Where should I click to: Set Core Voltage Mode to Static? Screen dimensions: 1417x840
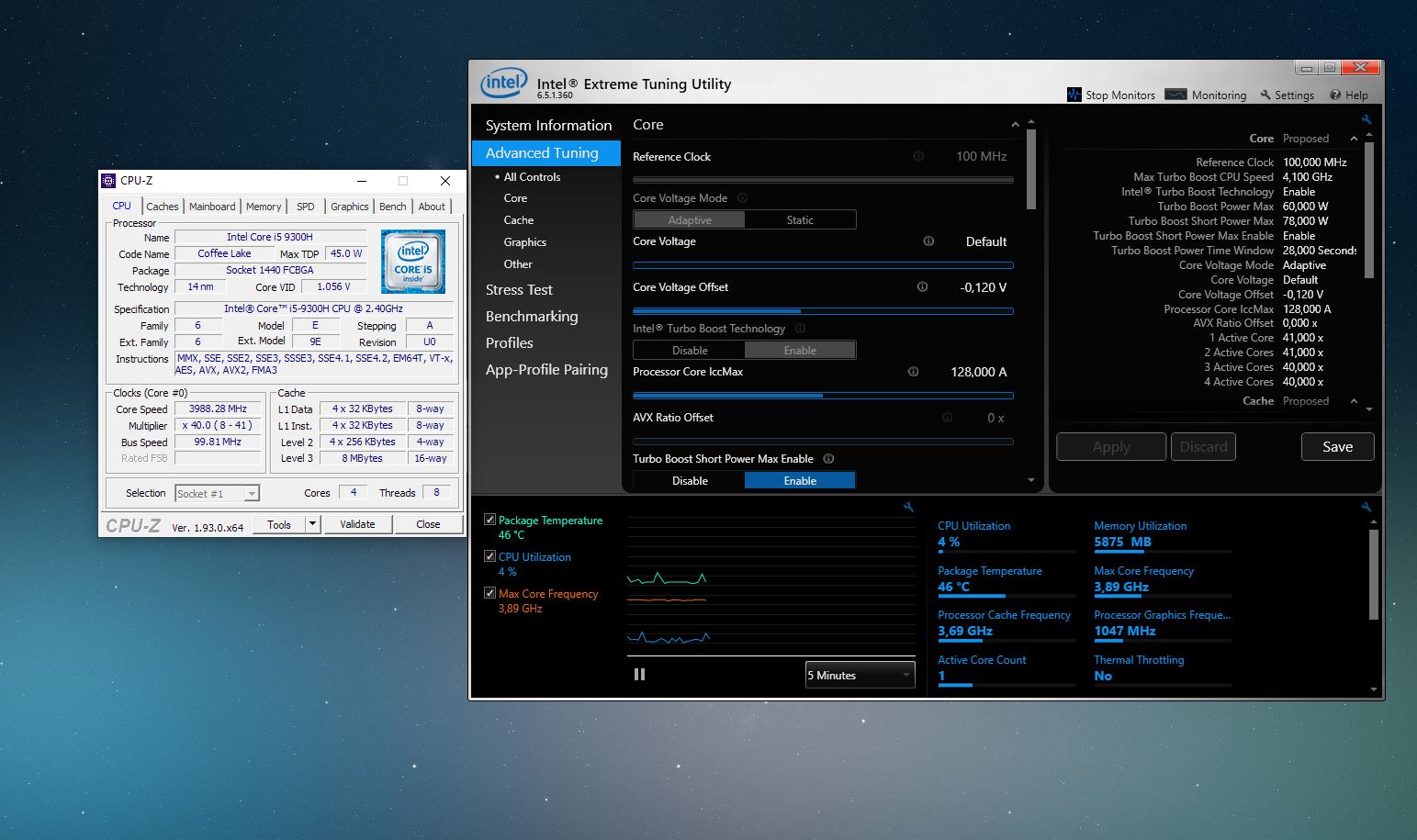click(800, 219)
